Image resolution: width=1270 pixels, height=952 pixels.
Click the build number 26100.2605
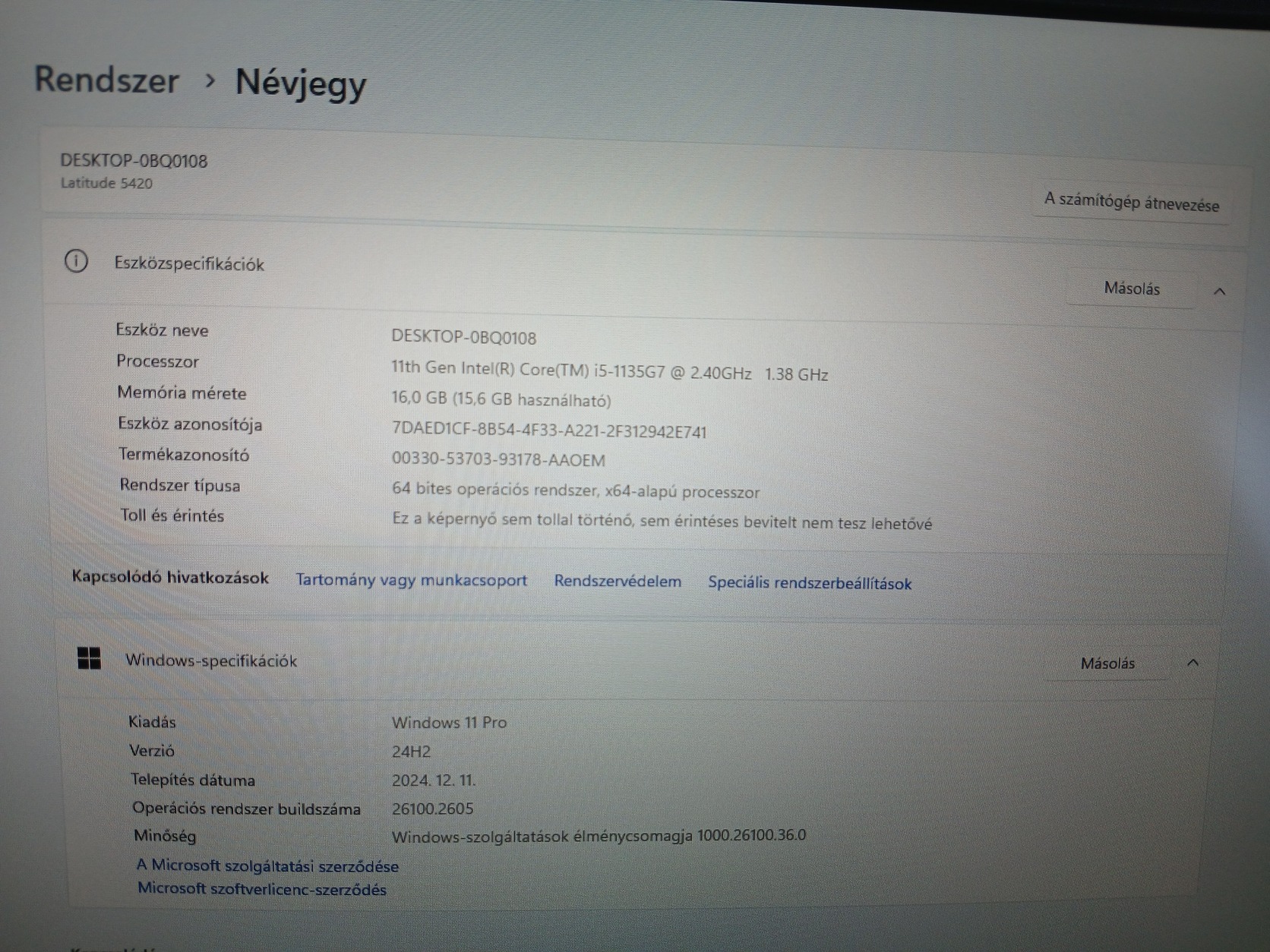tap(432, 809)
